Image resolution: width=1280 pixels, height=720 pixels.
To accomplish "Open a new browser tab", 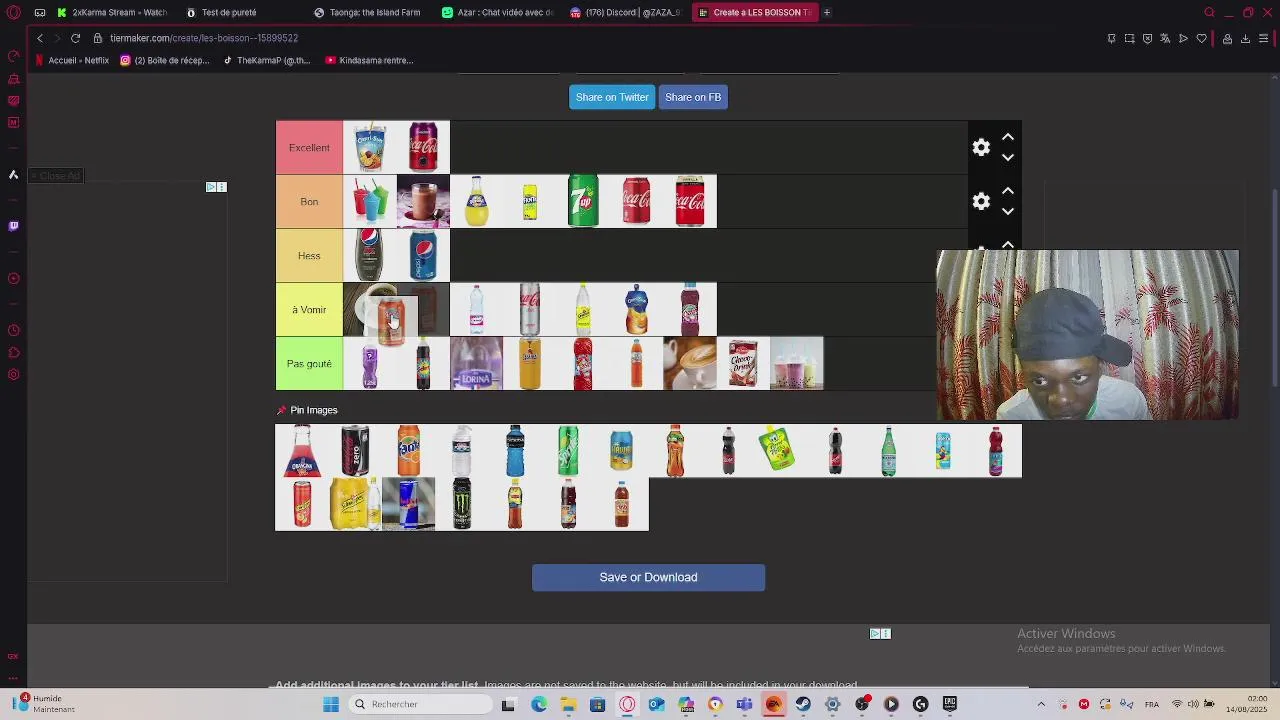I will 827,12.
